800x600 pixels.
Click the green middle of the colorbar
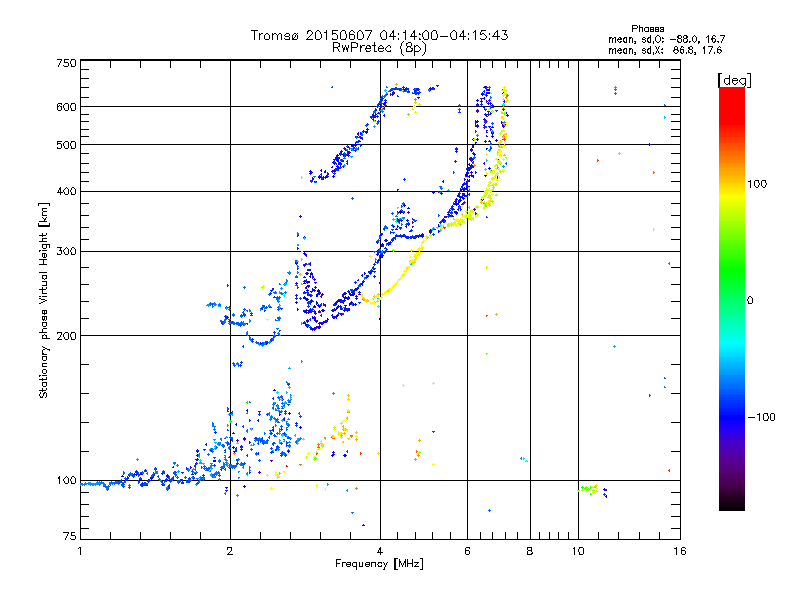(732, 270)
